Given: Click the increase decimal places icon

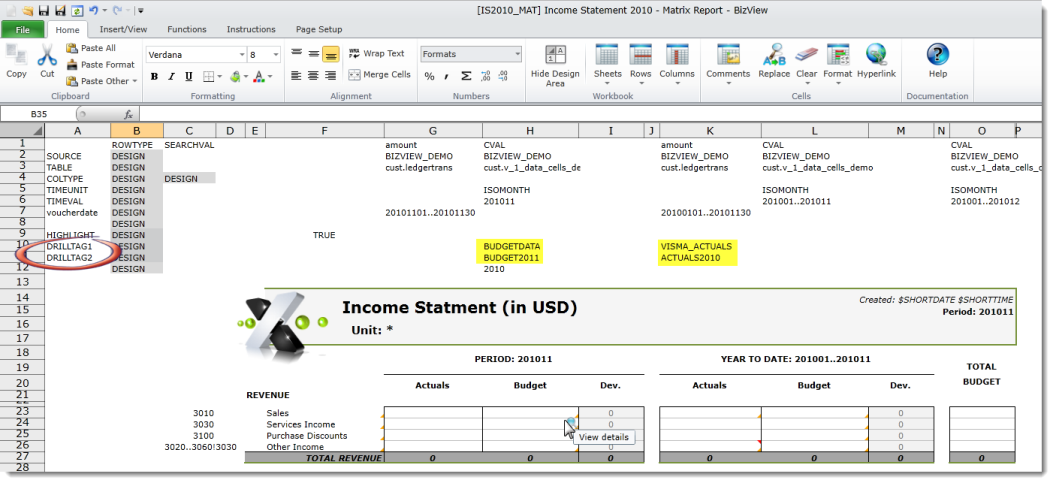Looking at the screenshot, I should [x=486, y=77].
